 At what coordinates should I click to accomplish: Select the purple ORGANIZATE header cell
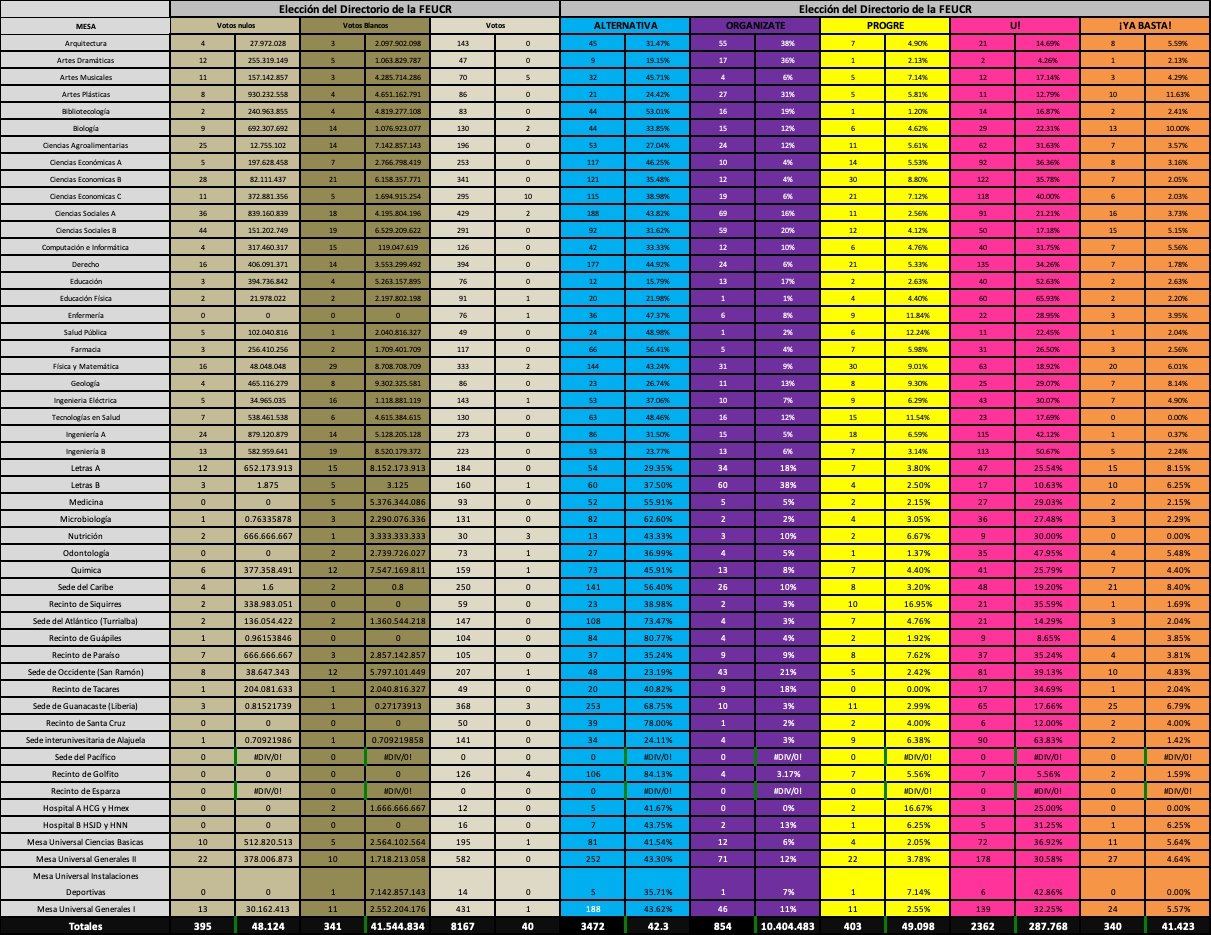pyautogui.click(x=755, y=25)
